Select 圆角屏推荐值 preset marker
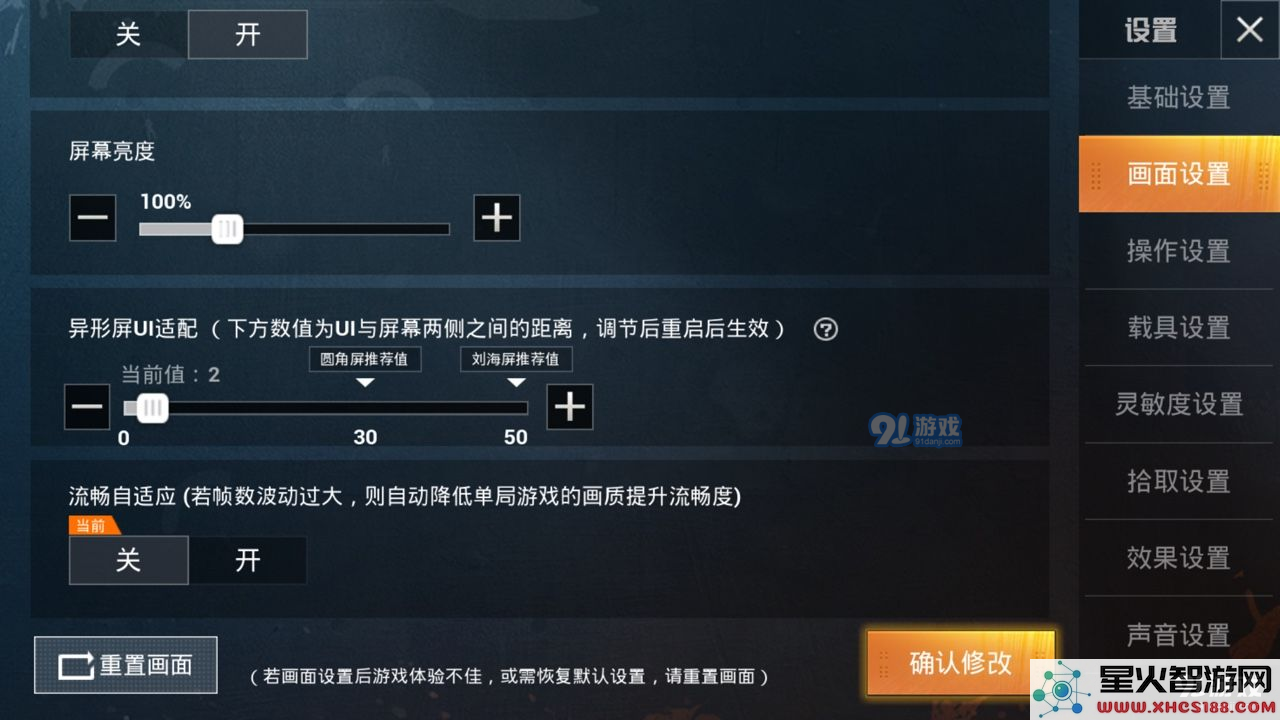1280x720 pixels. click(365, 359)
